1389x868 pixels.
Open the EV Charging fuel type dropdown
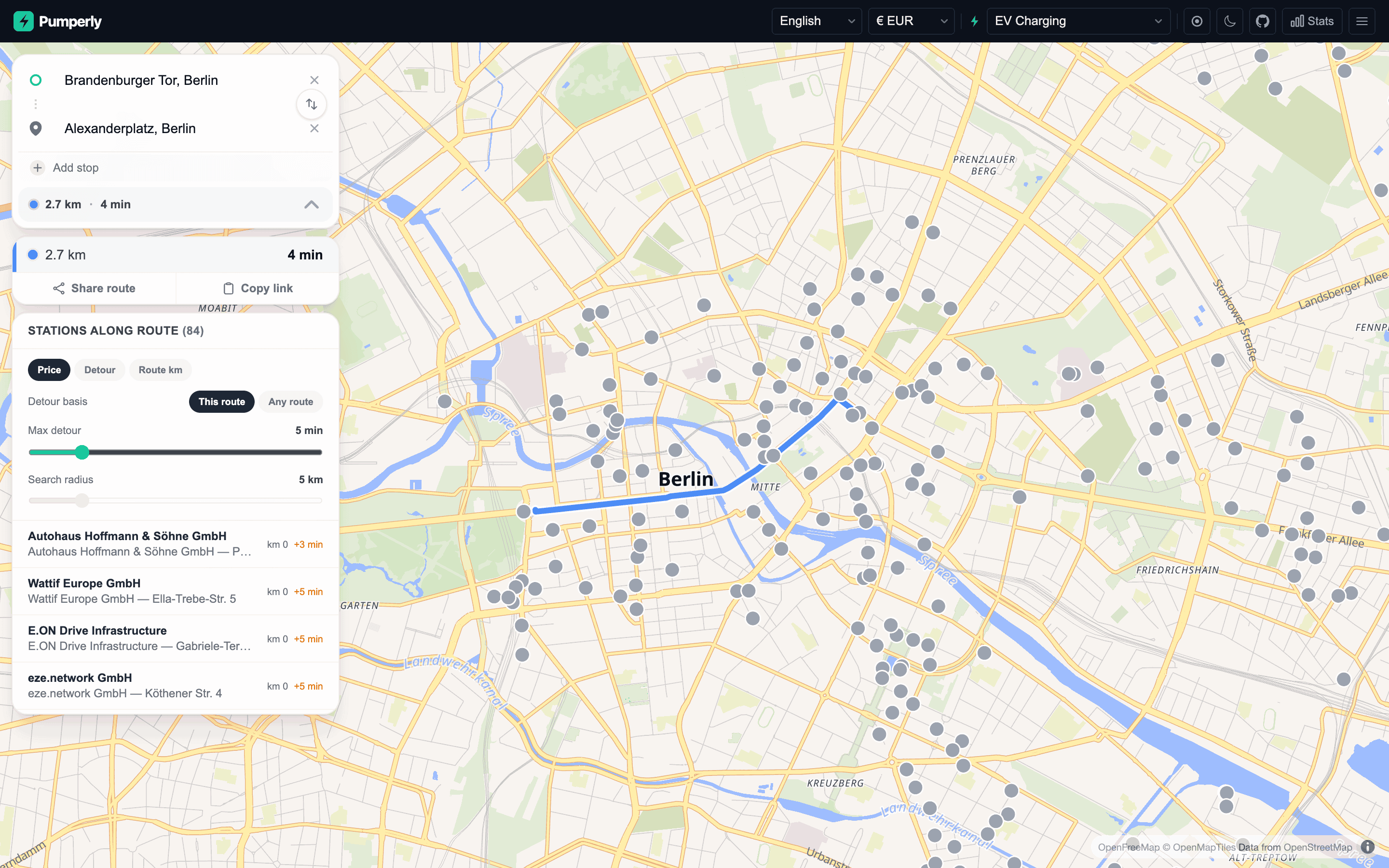pos(1078,21)
